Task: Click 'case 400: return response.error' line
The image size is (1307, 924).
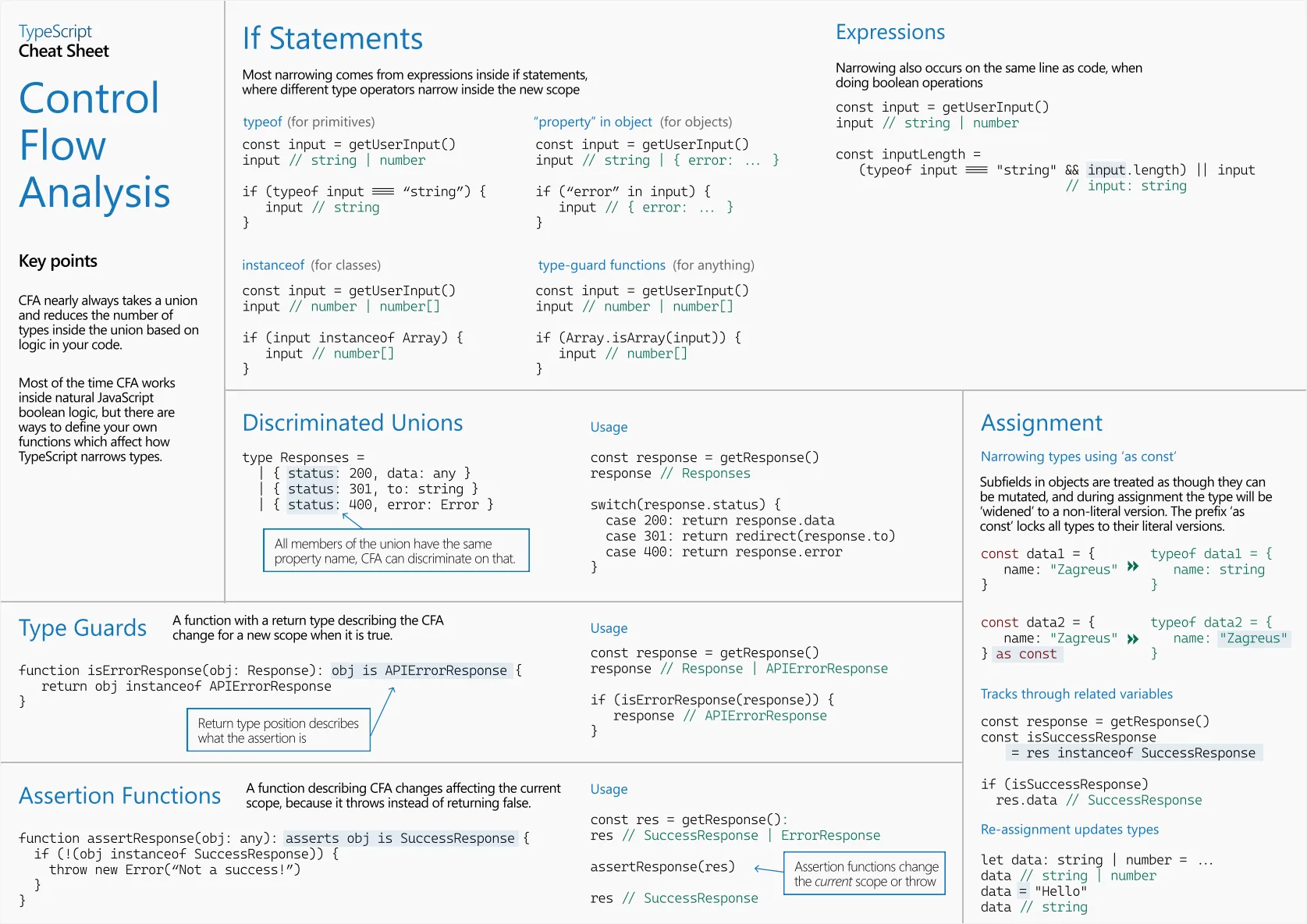Action: coord(724,552)
